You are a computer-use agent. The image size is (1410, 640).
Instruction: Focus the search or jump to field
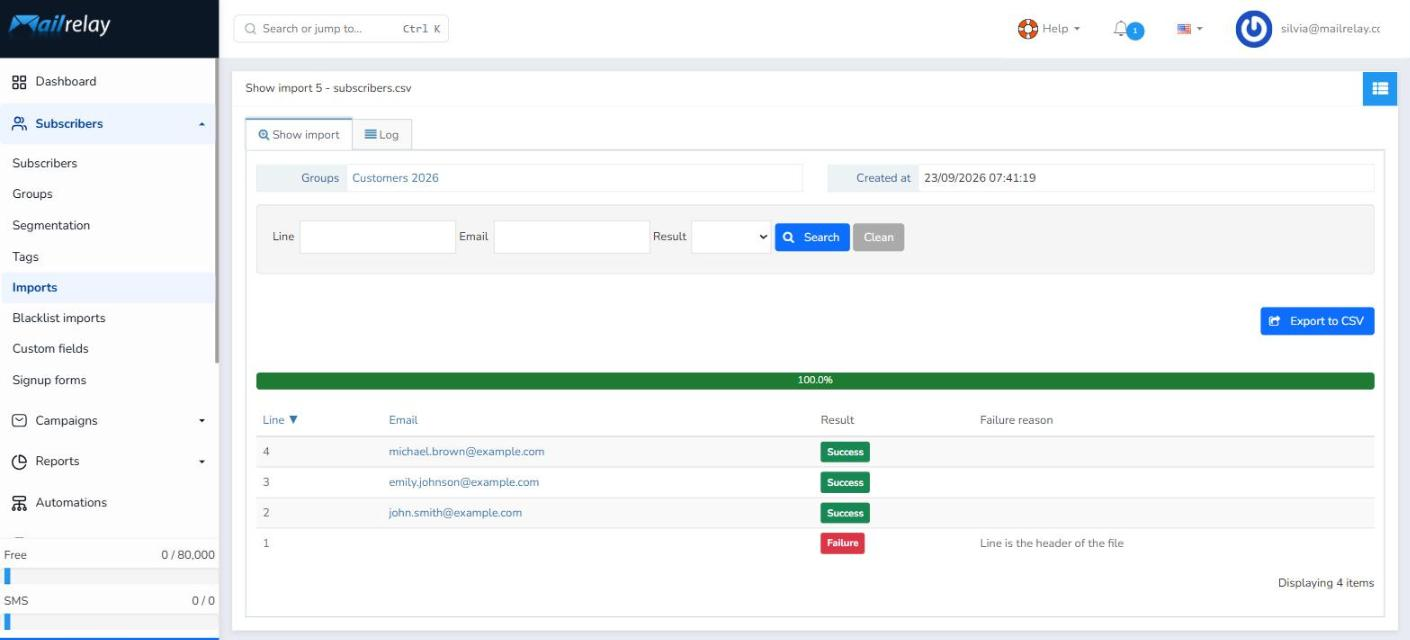click(341, 29)
